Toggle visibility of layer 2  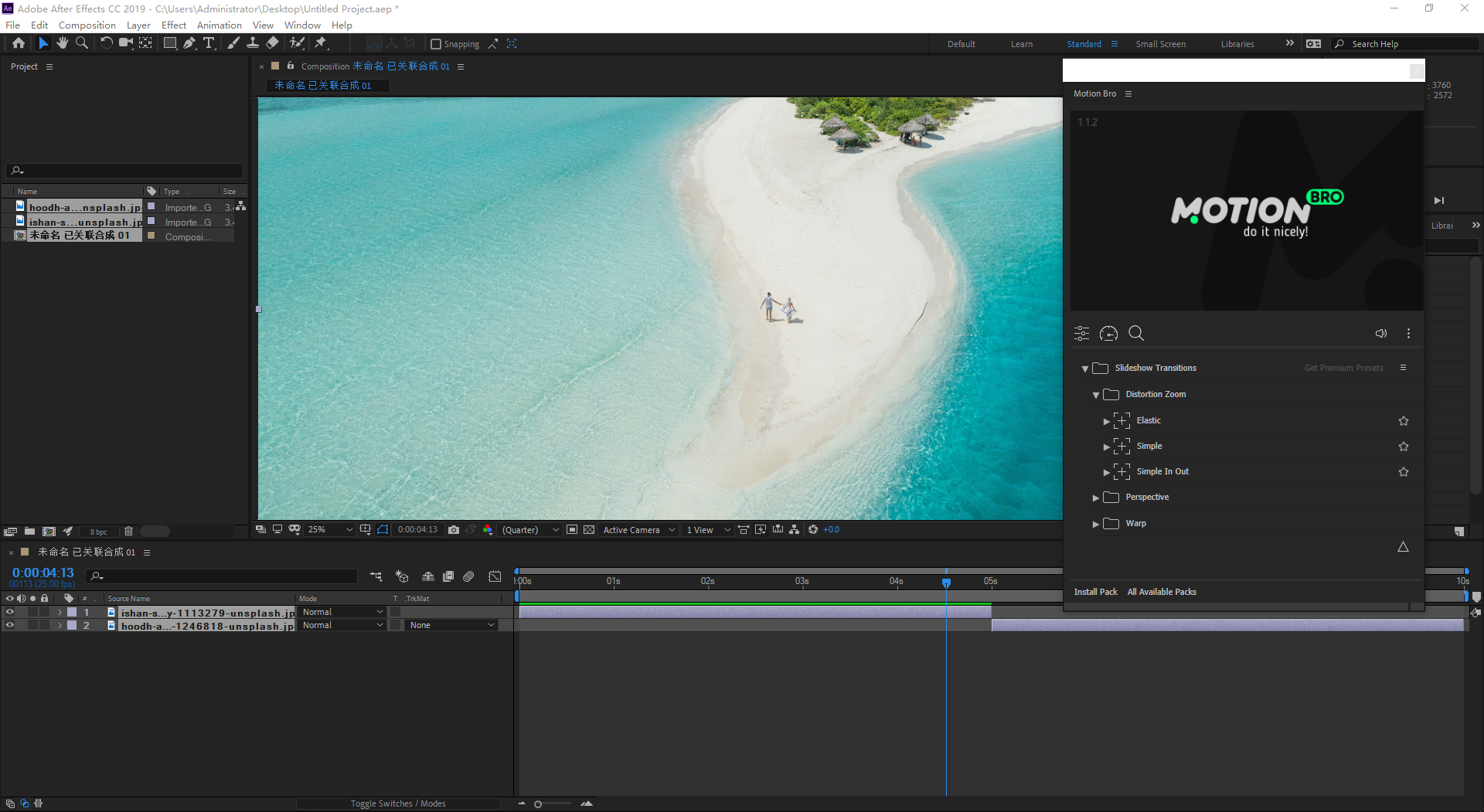click(10, 625)
